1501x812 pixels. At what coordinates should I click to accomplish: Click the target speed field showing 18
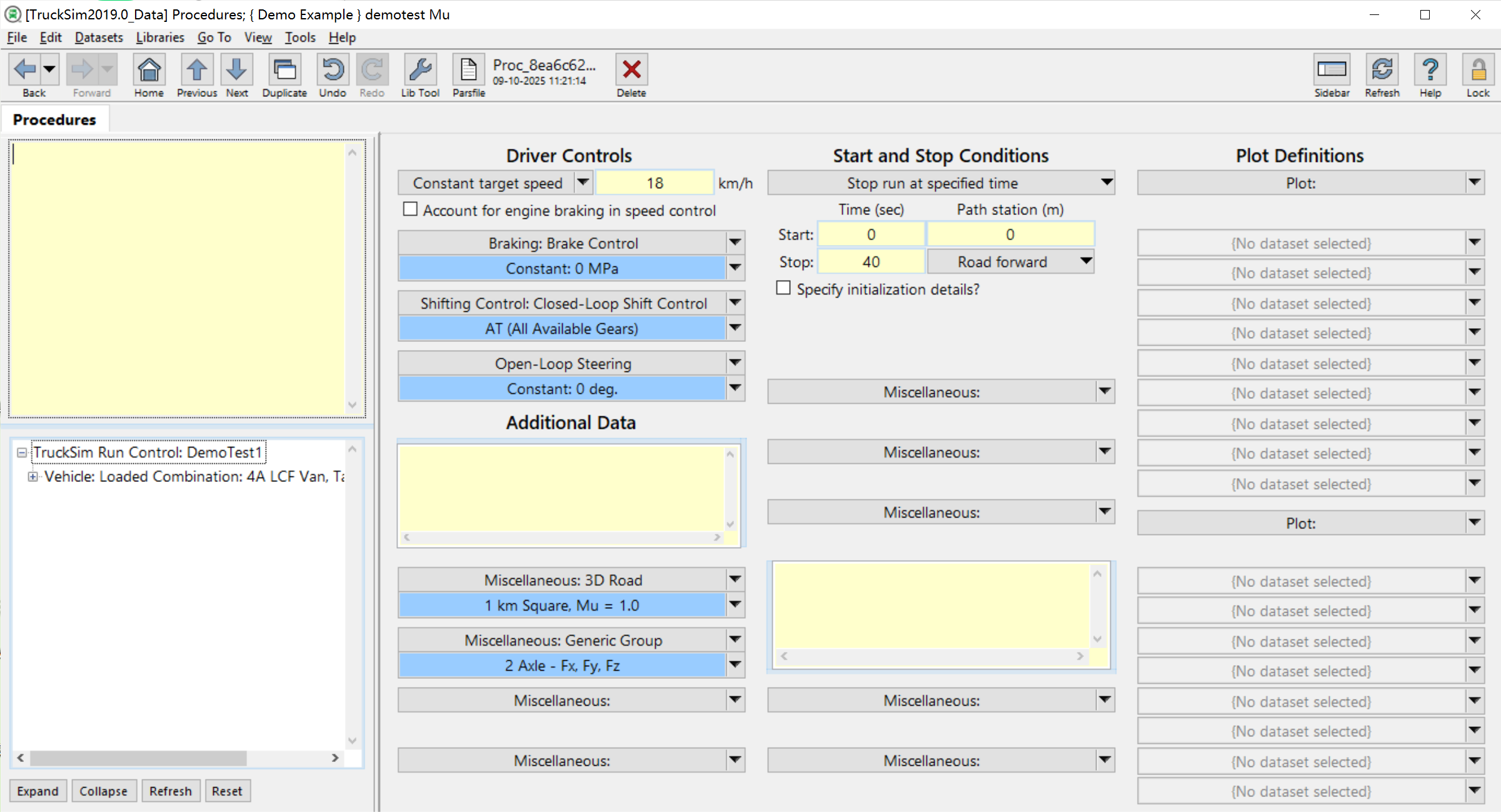click(655, 183)
